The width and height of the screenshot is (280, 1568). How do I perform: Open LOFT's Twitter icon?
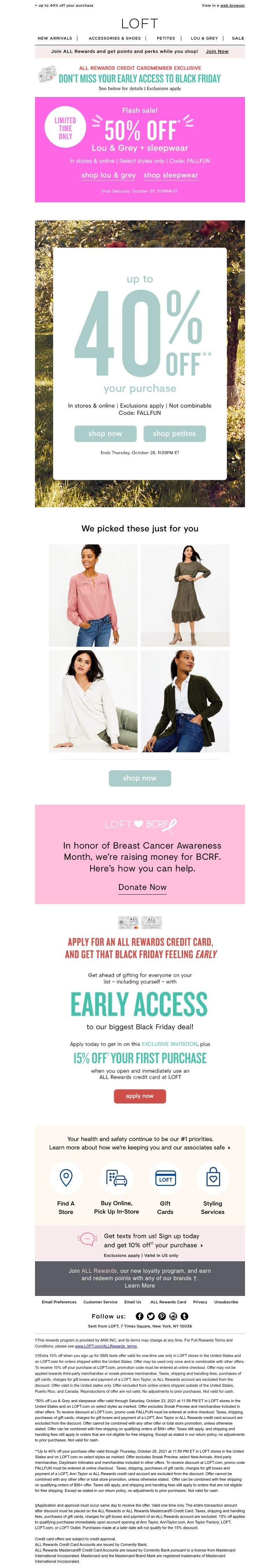(x=151, y=1316)
